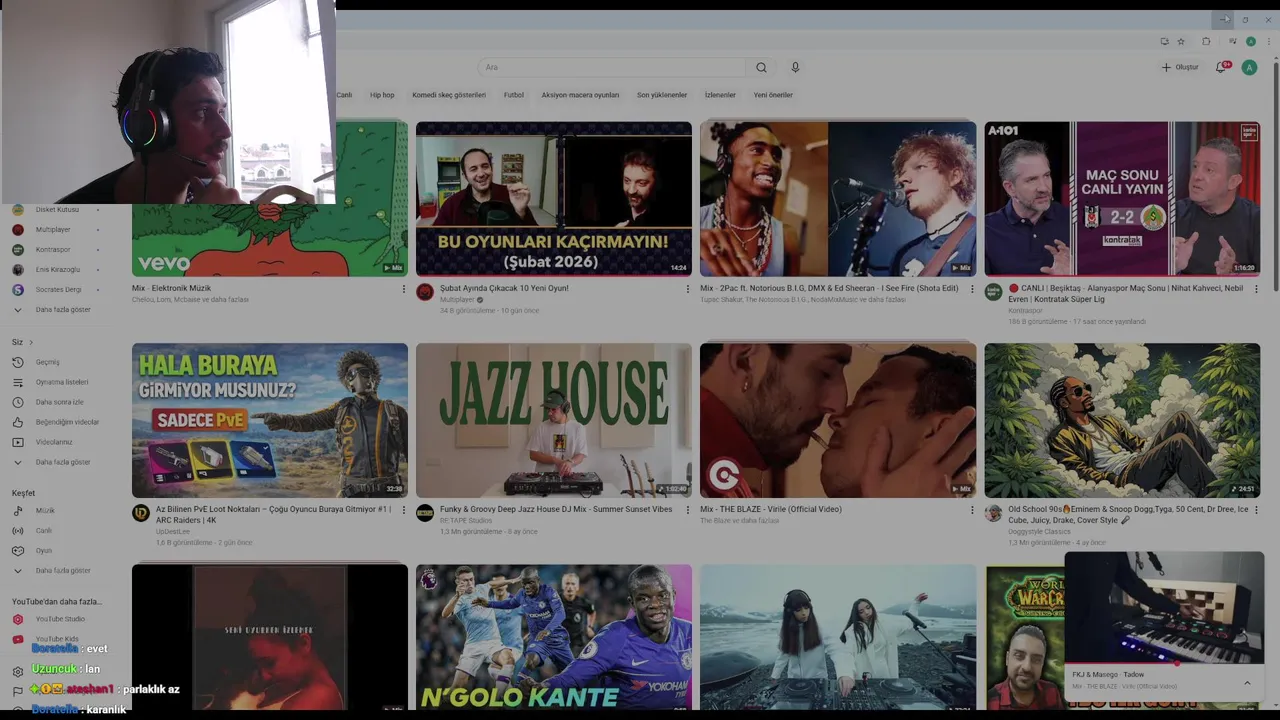Activate voice search microphone icon
This screenshot has width=1280, height=720.
(x=795, y=67)
